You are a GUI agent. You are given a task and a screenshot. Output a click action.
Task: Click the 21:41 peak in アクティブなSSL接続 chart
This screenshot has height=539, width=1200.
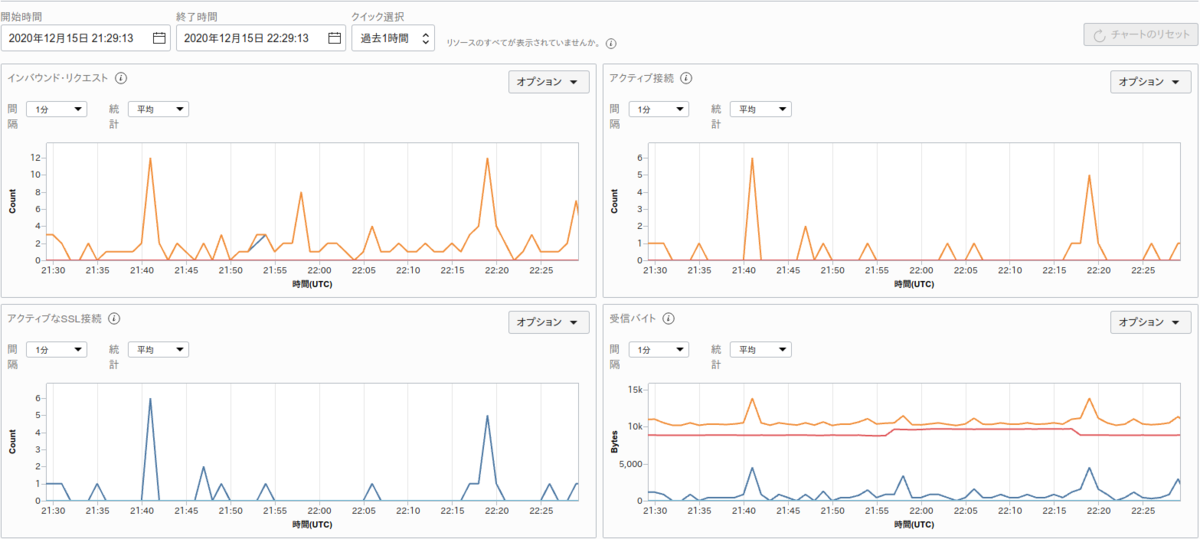pyautogui.click(x=150, y=398)
